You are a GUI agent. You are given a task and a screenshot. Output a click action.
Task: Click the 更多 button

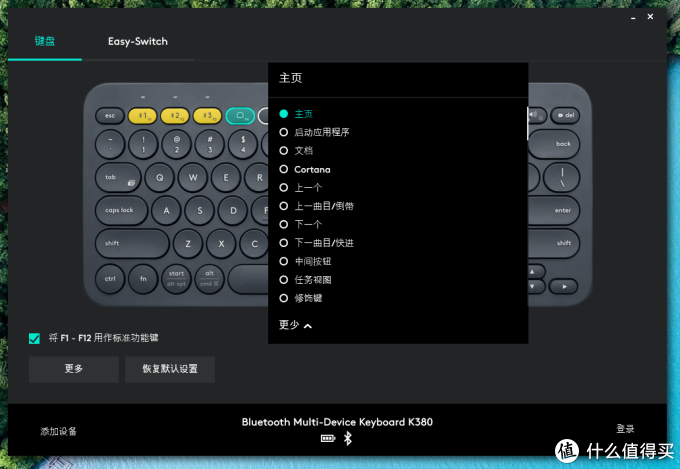click(74, 369)
